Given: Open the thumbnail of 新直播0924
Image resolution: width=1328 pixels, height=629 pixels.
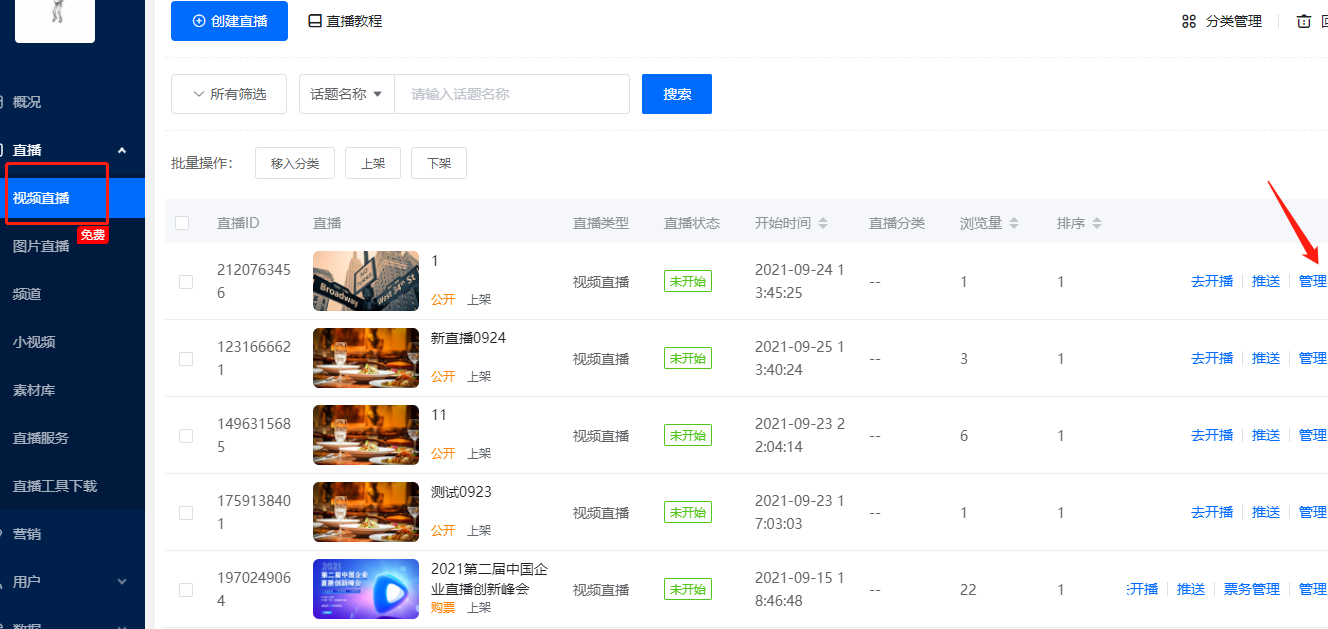Looking at the screenshot, I should pos(366,358).
